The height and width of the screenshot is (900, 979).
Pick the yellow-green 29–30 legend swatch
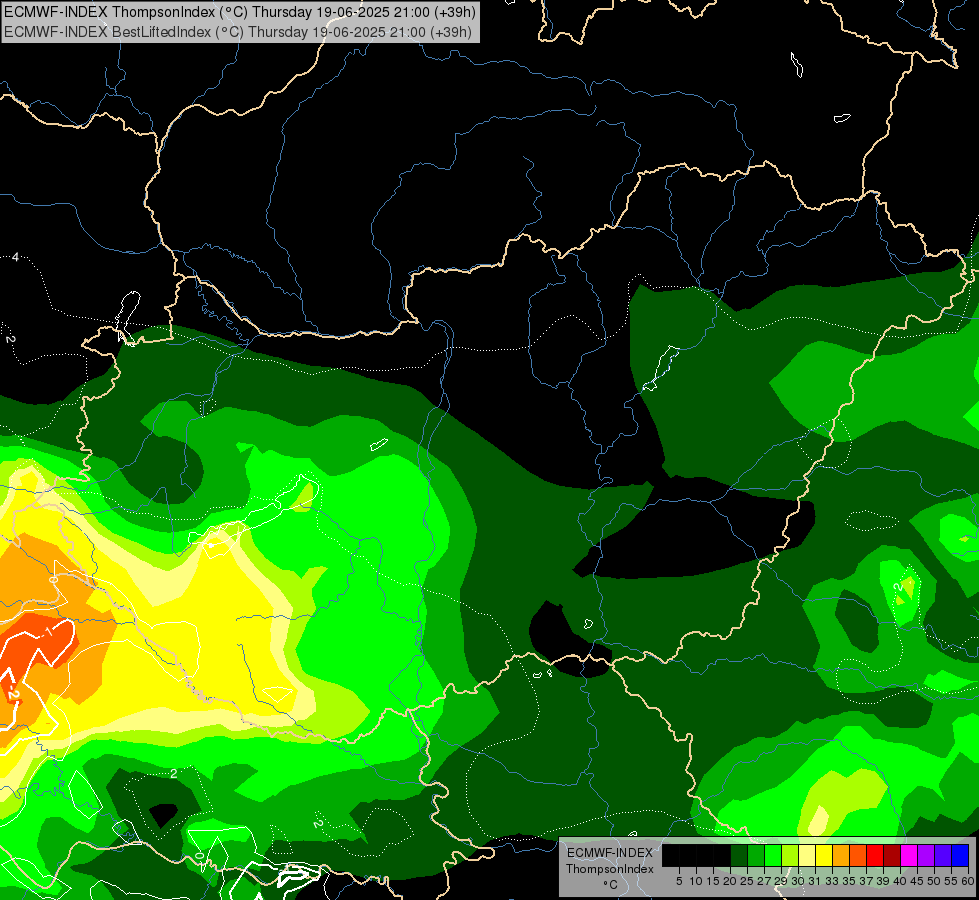click(790, 855)
